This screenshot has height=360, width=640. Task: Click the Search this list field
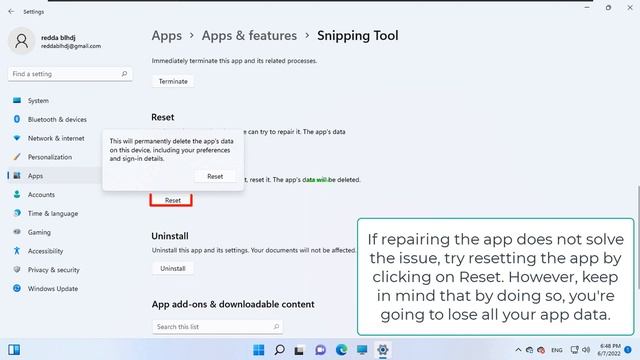[217, 327]
